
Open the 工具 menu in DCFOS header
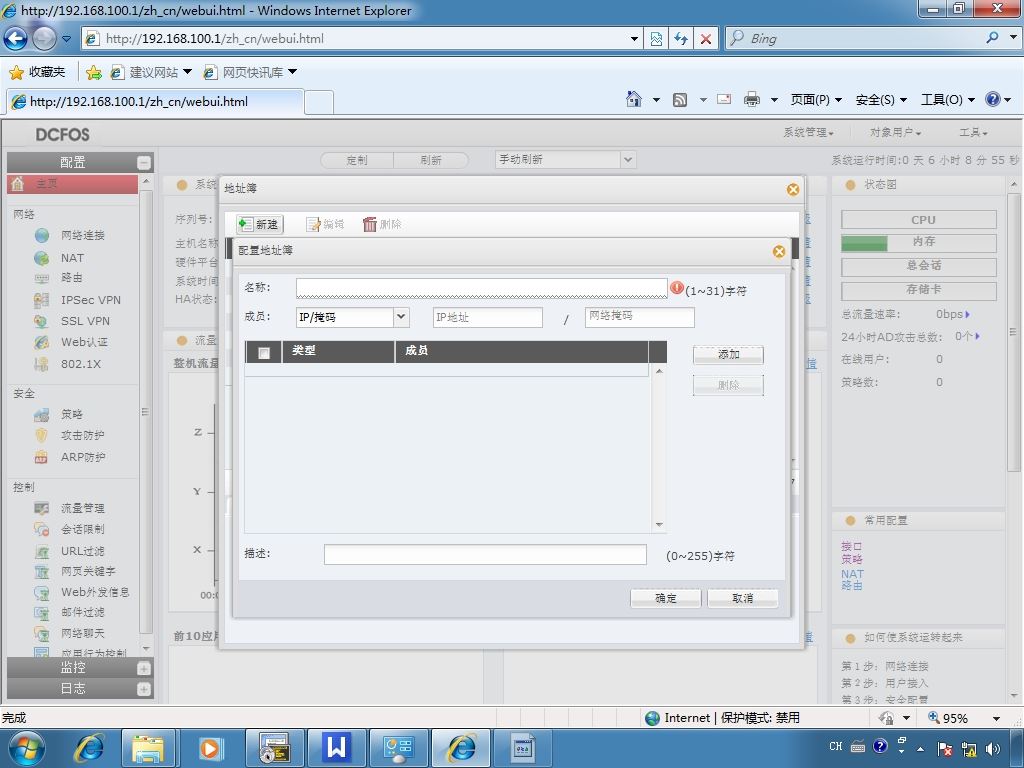[973, 133]
